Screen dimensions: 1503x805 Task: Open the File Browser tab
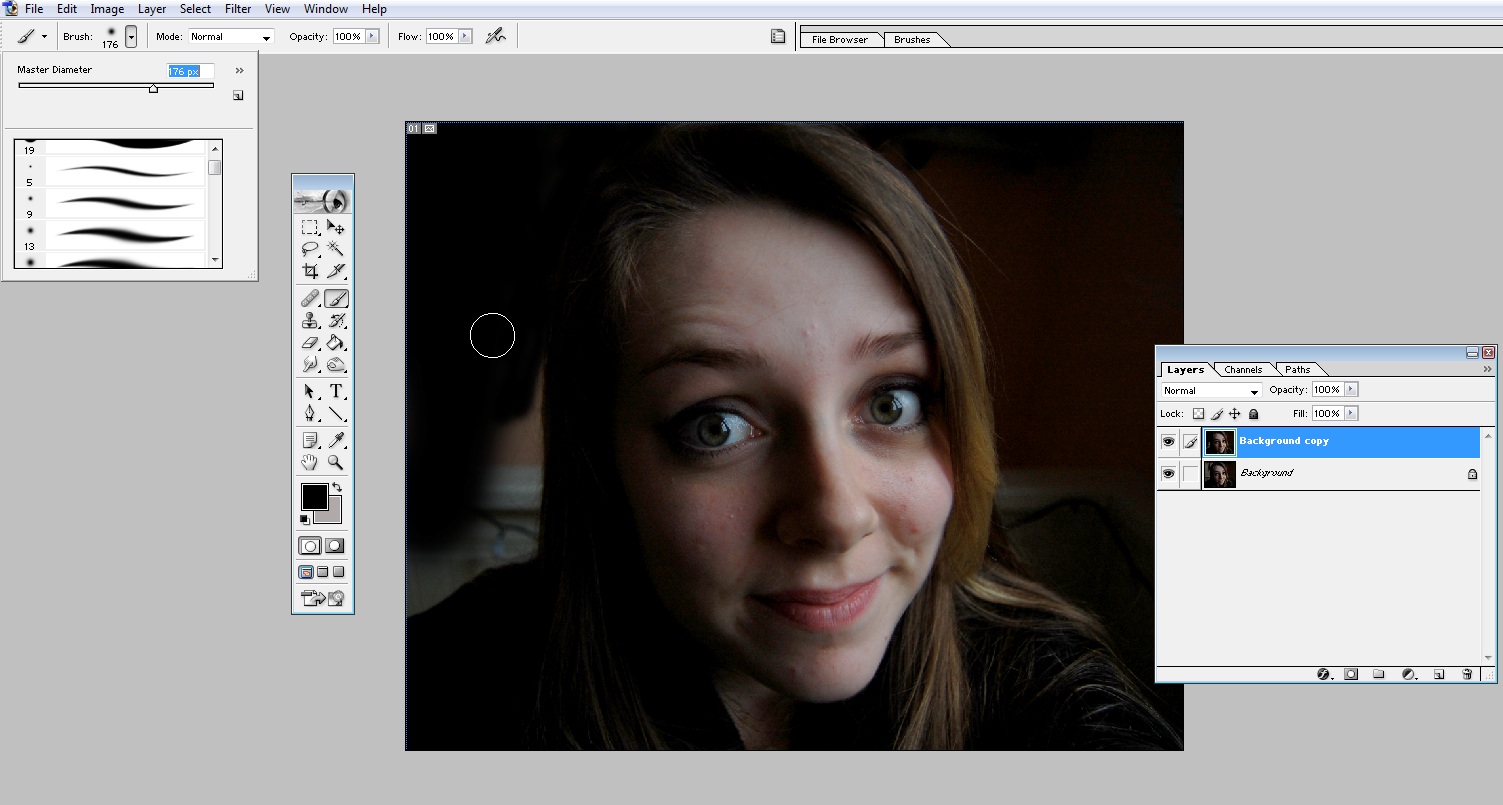click(840, 40)
